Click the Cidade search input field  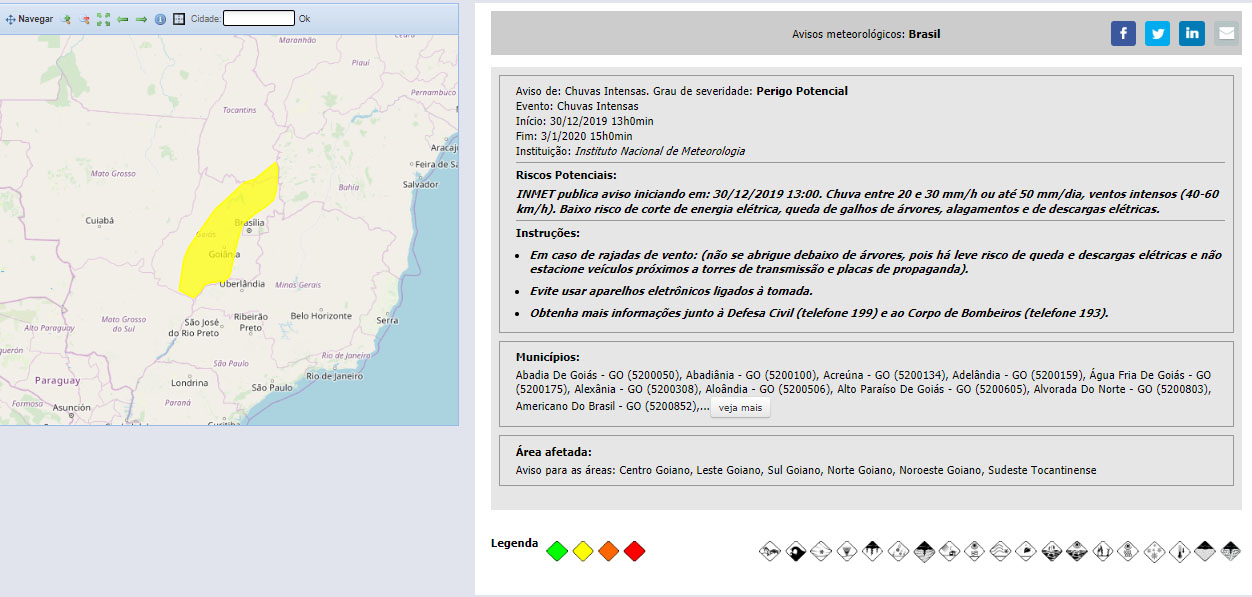point(258,18)
